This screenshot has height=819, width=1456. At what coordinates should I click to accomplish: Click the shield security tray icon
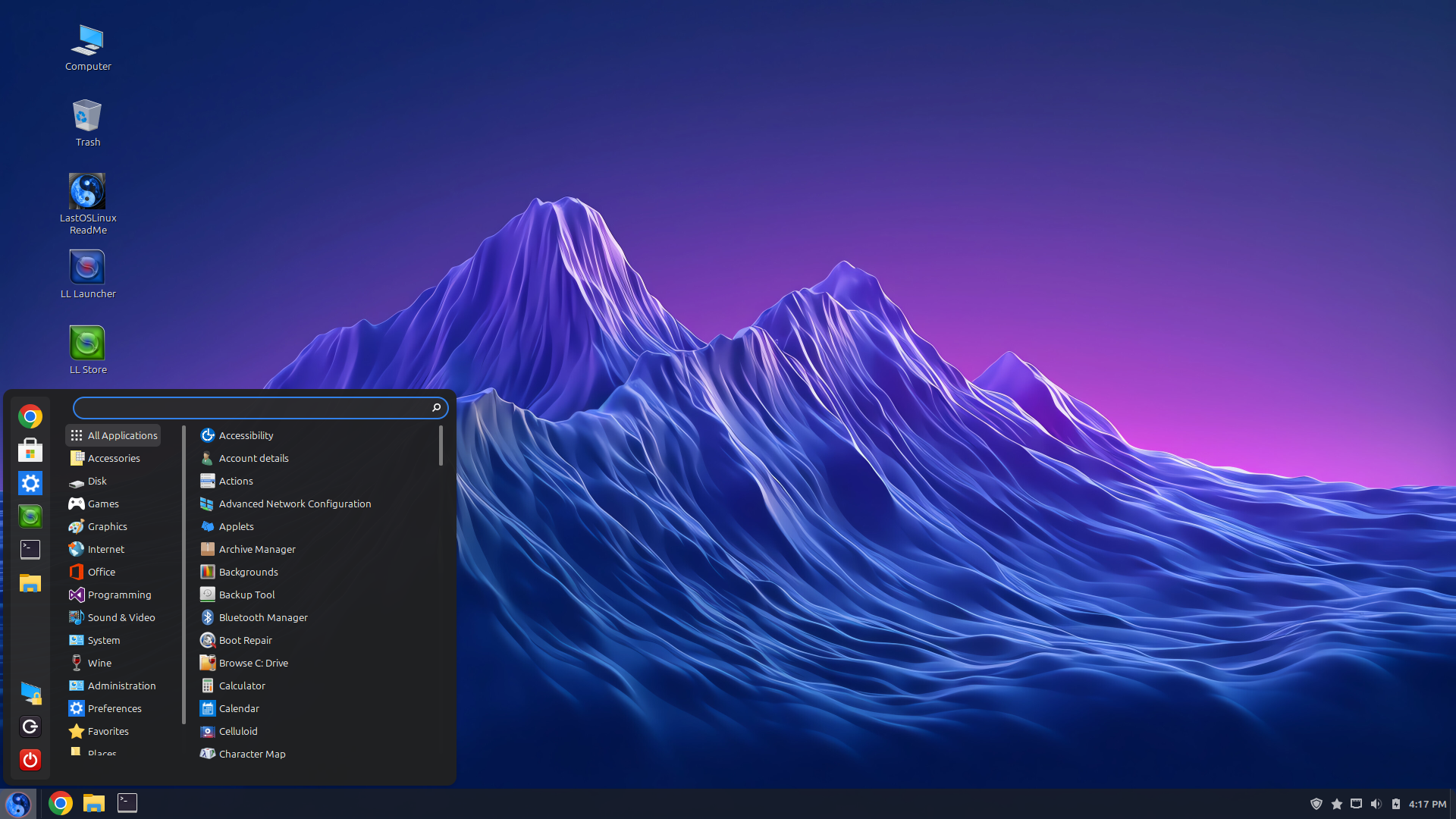[x=1316, y=804]
